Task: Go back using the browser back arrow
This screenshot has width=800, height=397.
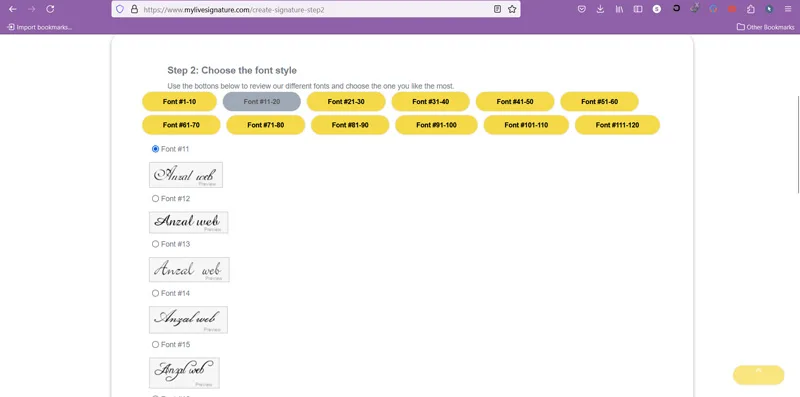Action: click(x=13, y=9)
